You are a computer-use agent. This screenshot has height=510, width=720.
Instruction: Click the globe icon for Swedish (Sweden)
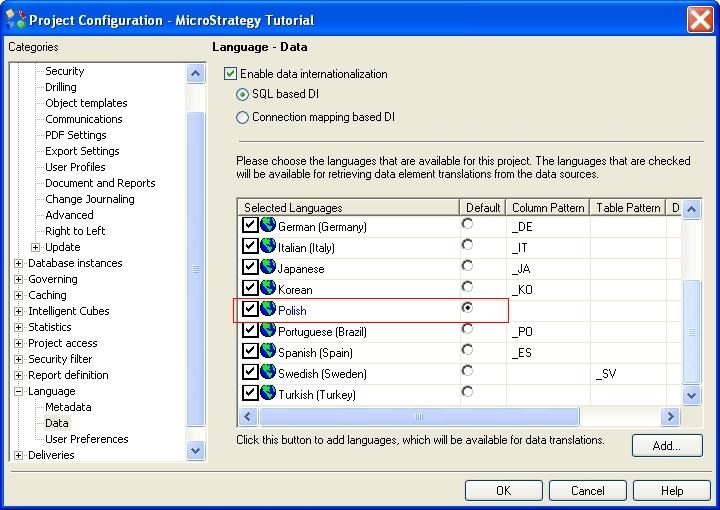(x=268, y=373)
